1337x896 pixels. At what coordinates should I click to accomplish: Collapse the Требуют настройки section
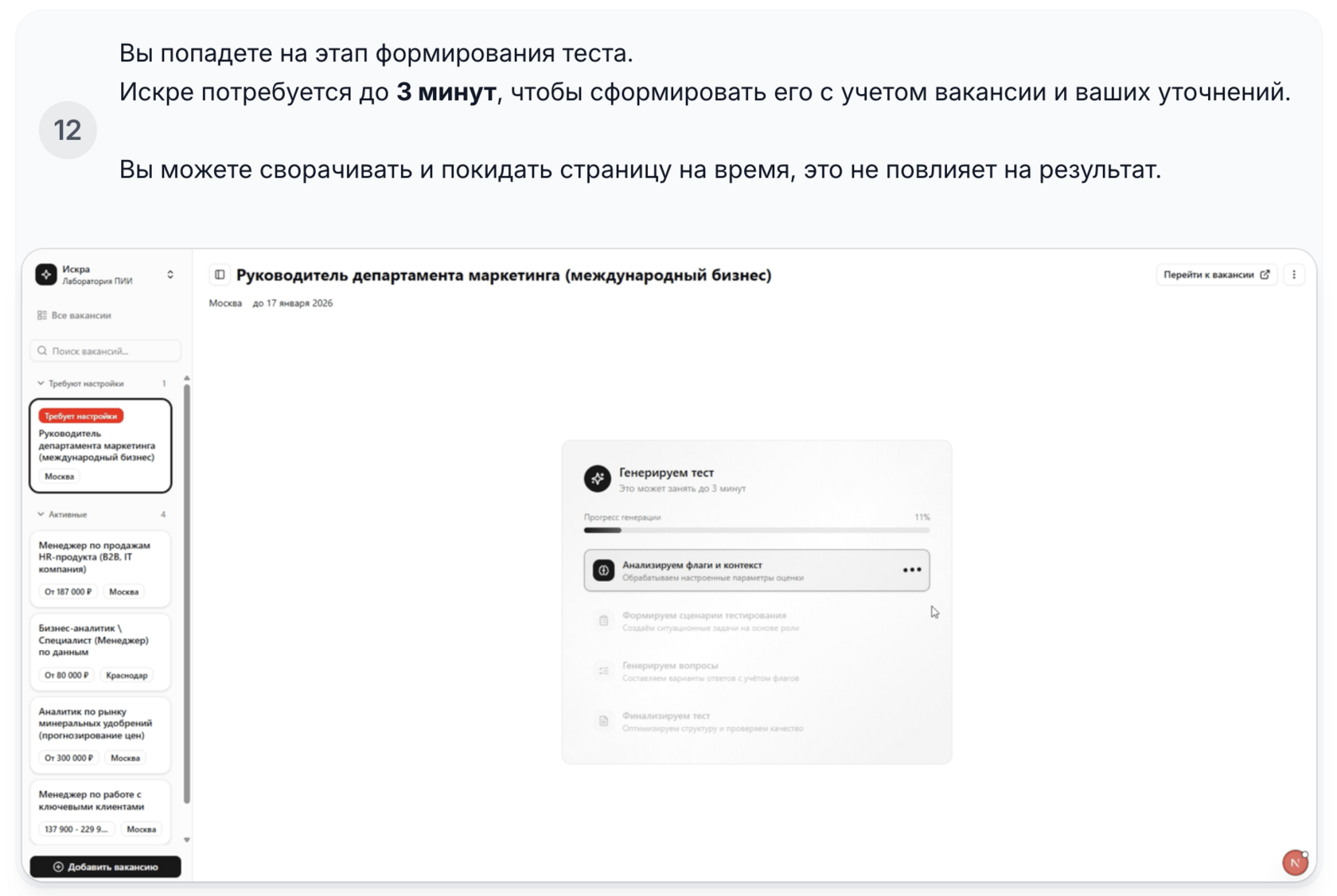[x=41, y=384]
